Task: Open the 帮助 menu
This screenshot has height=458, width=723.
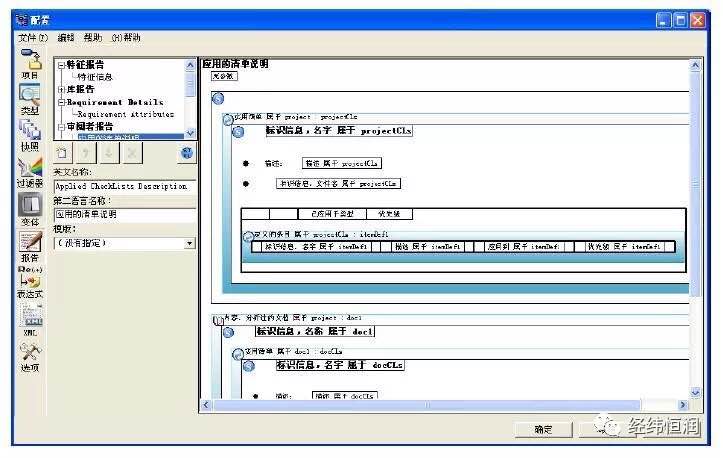Action: (x=93, y=38)
